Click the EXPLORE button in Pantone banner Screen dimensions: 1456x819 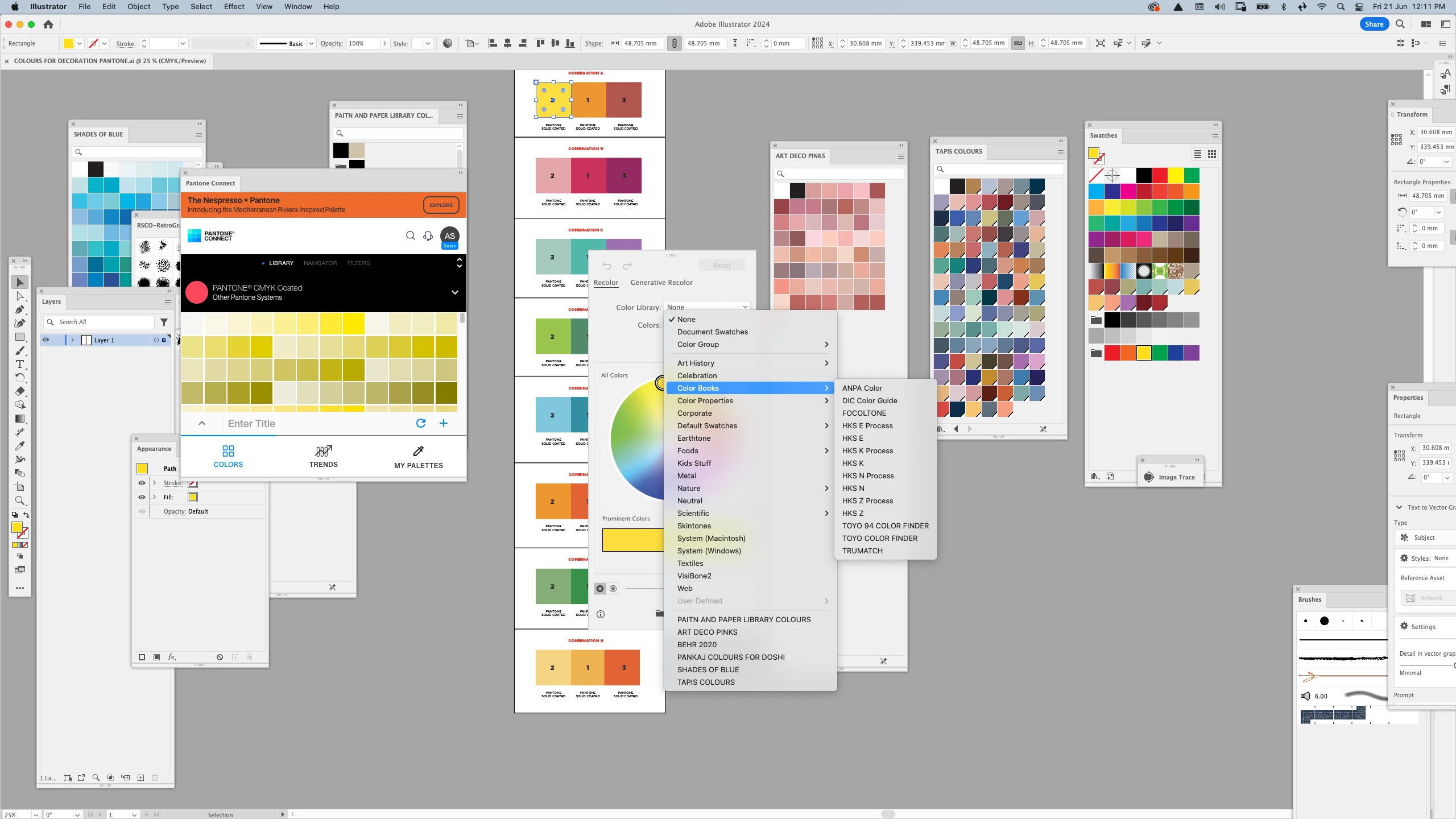coord(441,205)
